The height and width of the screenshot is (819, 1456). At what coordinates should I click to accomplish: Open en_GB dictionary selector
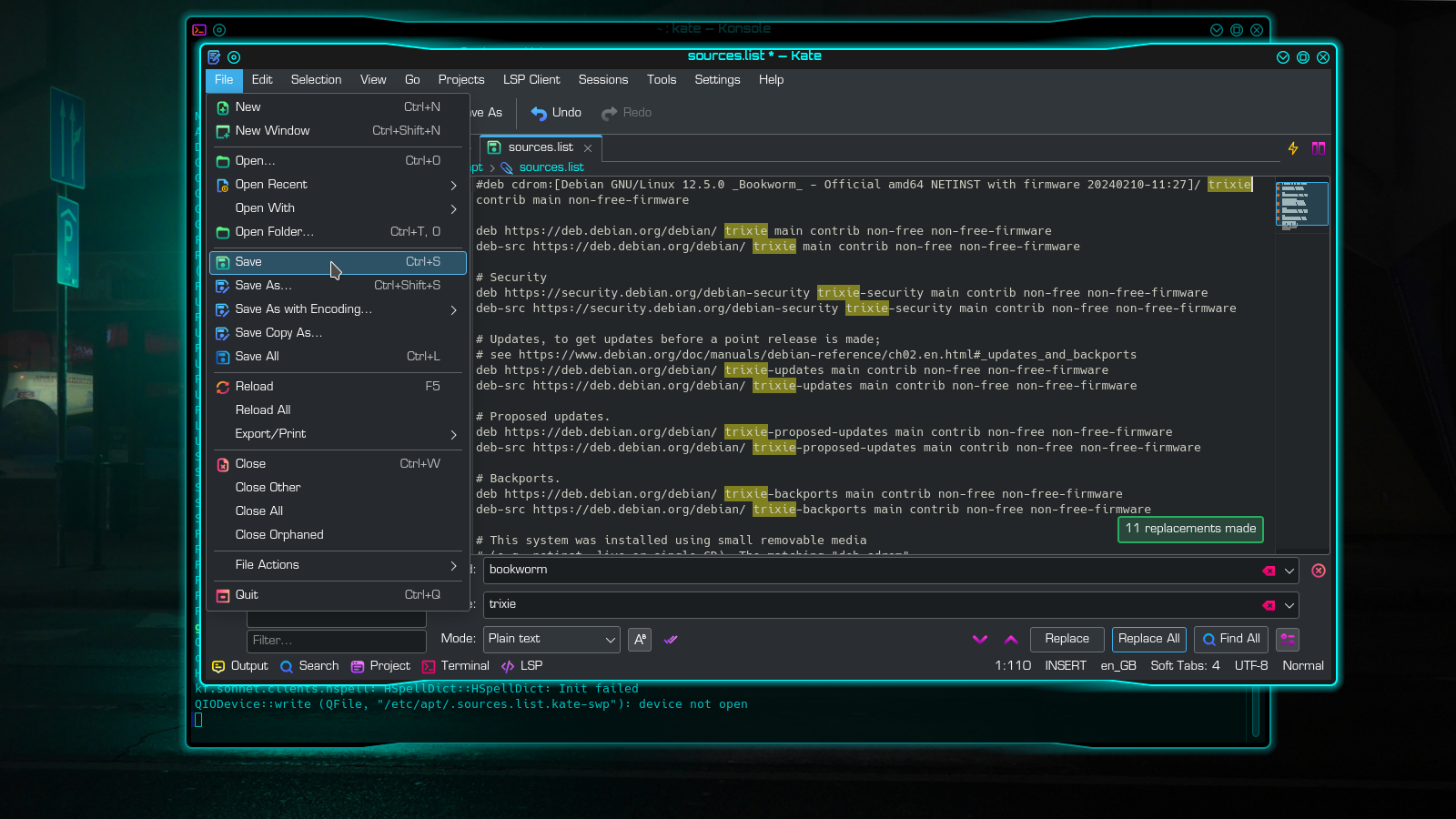pyautogui.click(x=1118, y=666)
